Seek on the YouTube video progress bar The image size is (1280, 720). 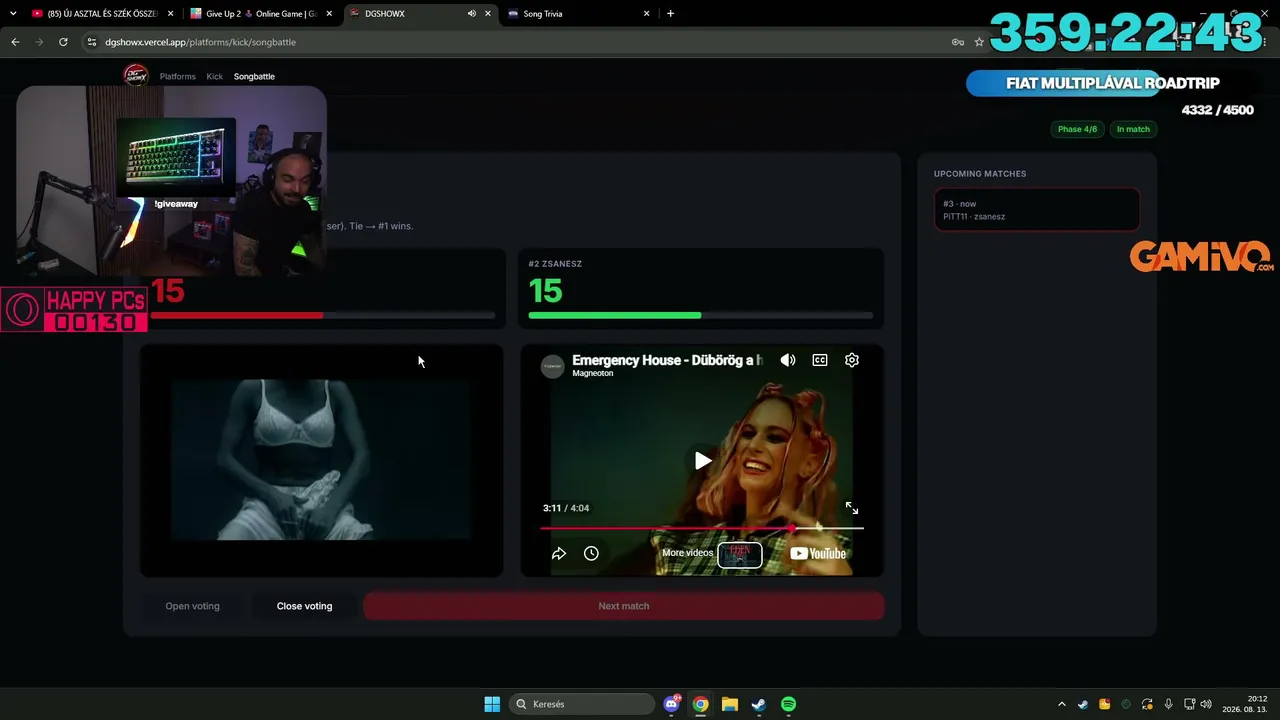[x=702, y=527]
